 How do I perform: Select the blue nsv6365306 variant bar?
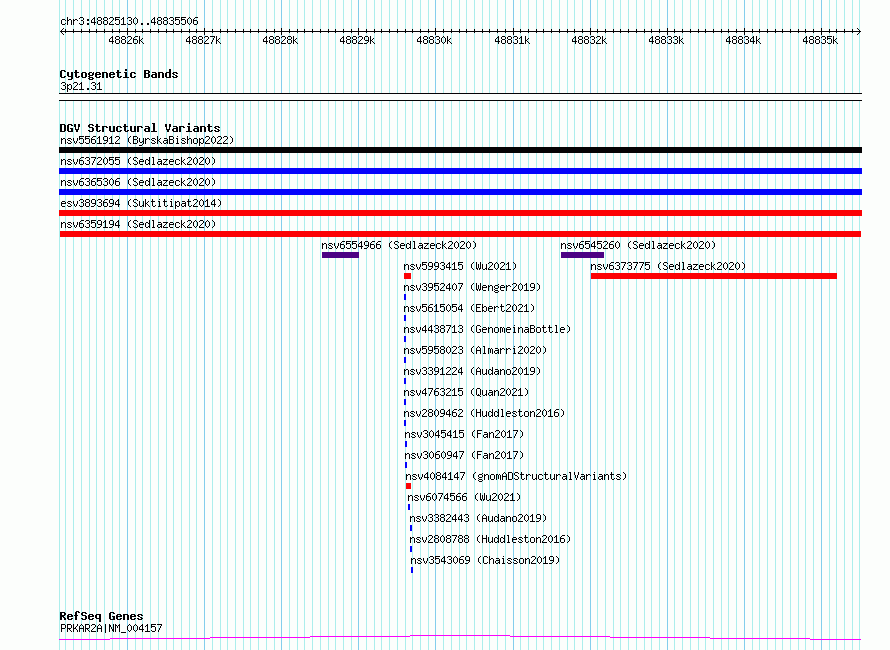click(x=460, y=192)
